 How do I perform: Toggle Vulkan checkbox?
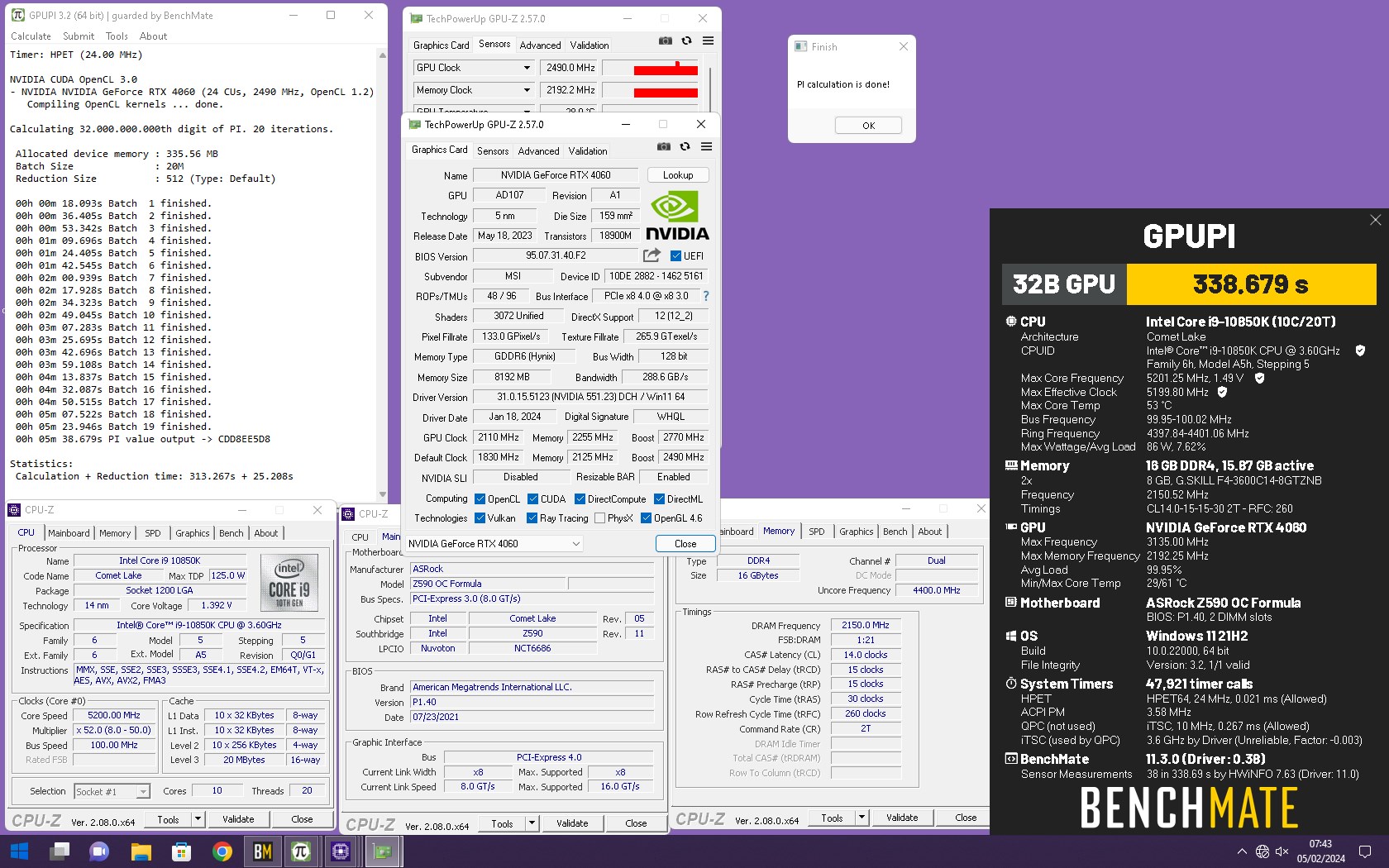point(480,518)
